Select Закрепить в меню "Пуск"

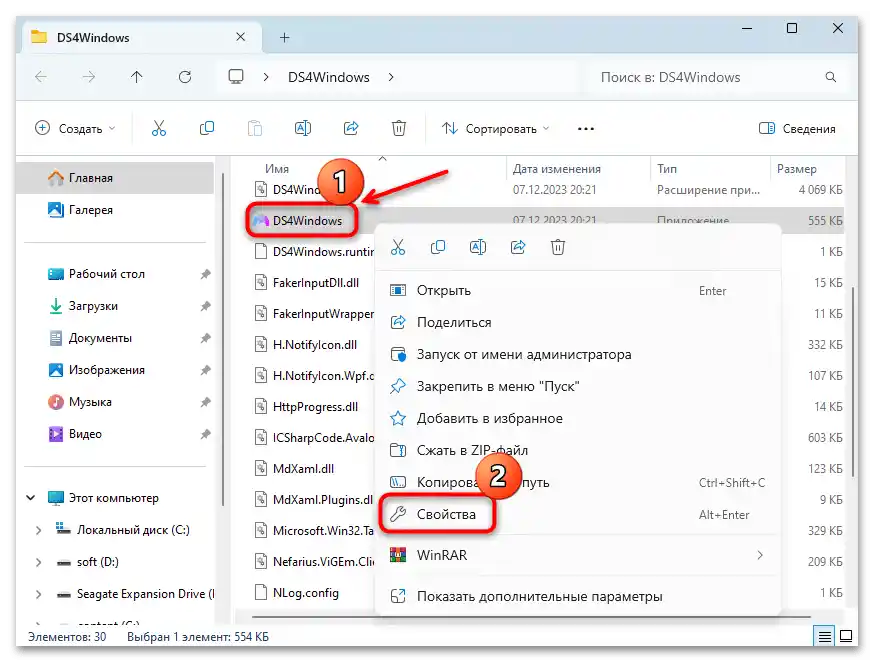(x=578, y=386)
